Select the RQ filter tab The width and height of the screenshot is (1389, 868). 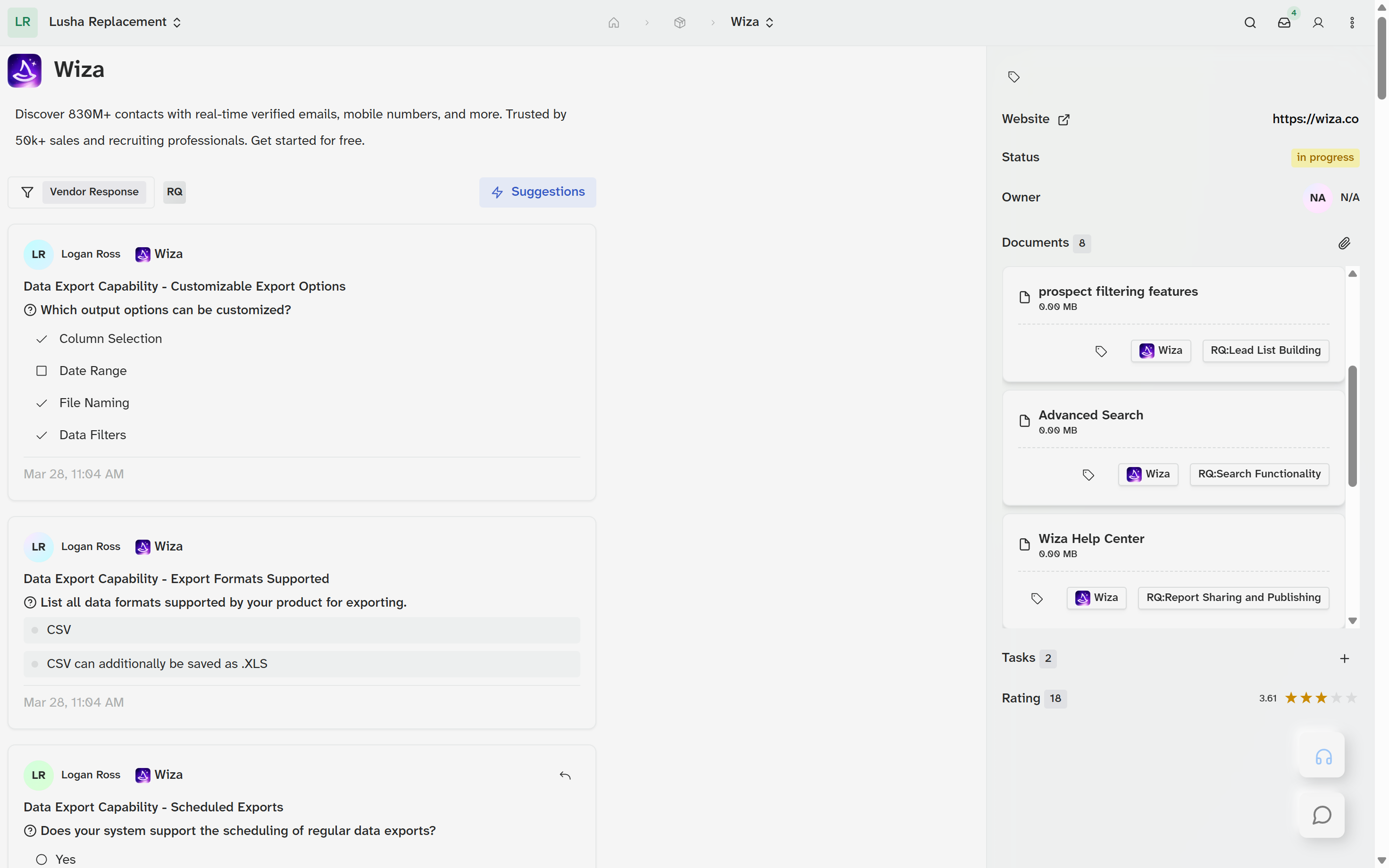point(175,192)
